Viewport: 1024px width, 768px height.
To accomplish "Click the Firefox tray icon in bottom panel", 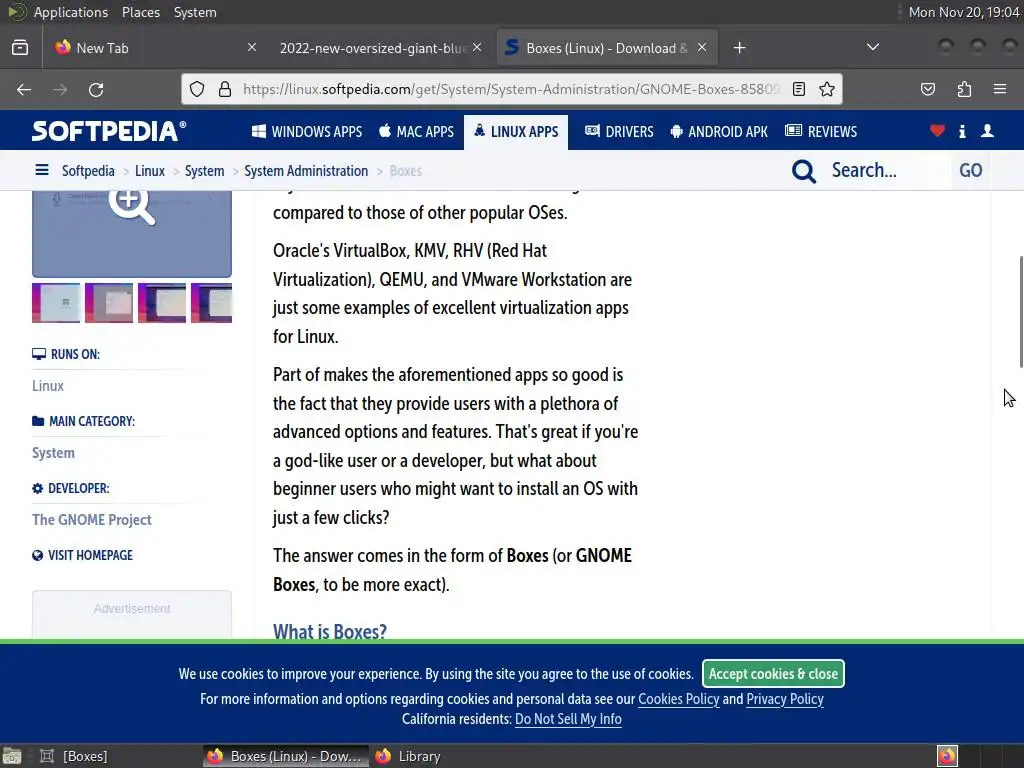I will (947, 756).
